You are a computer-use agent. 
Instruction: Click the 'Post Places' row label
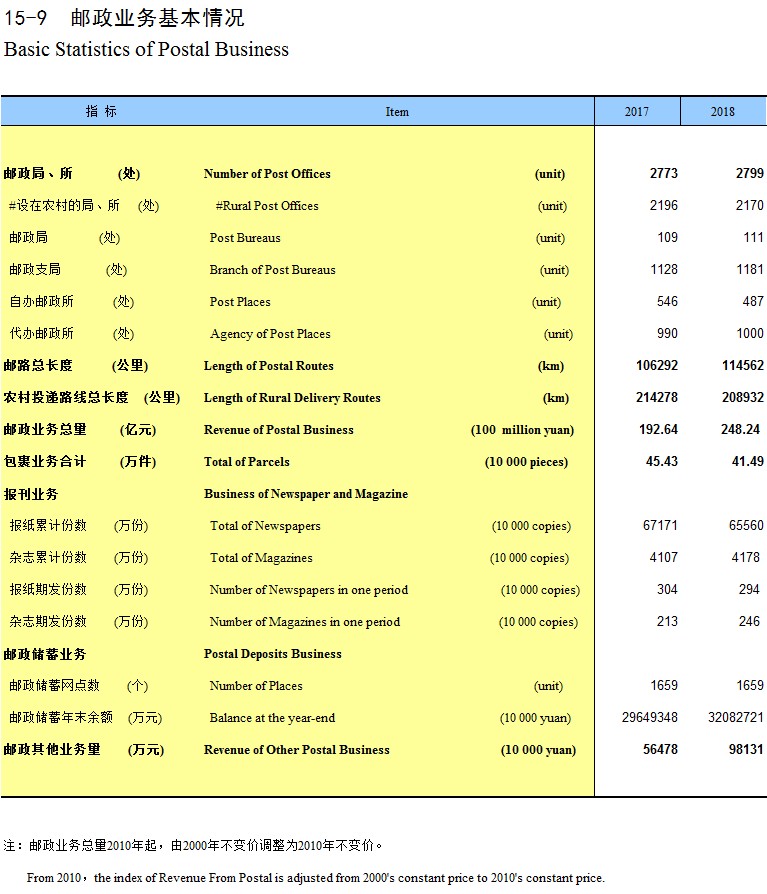click(240, 302)
